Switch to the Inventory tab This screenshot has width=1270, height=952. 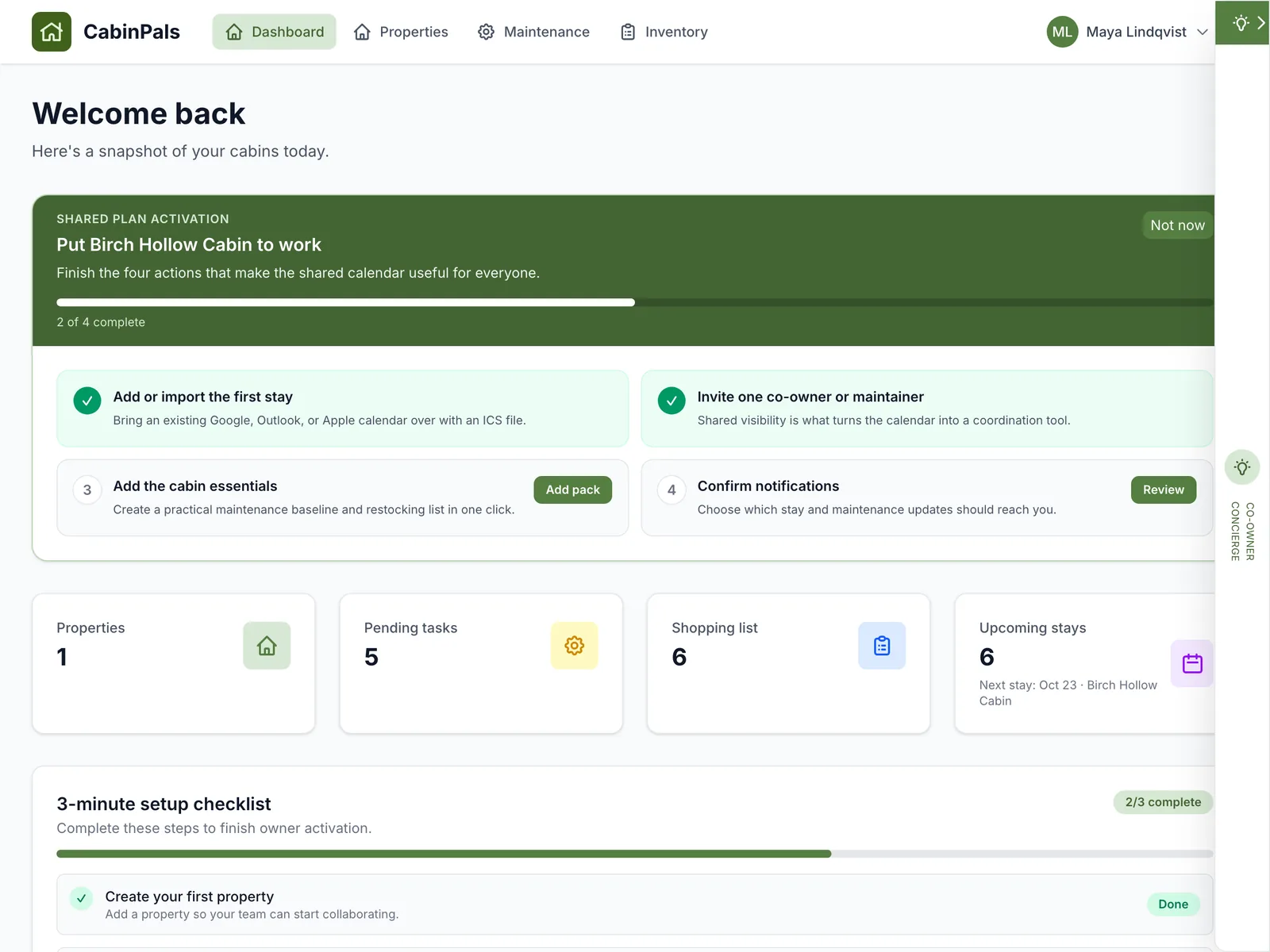(664, 32)
